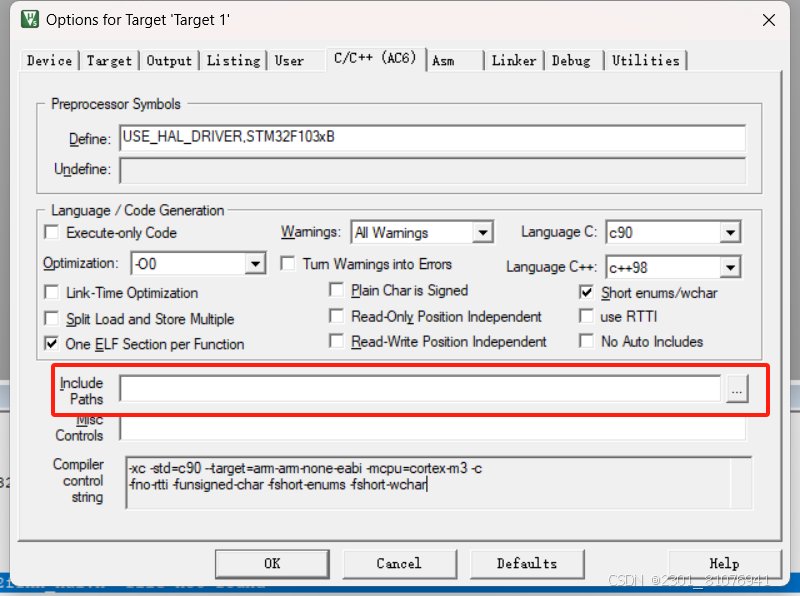Go to the User tab
Screen dimensions: 800x596
tap(289, 61)
